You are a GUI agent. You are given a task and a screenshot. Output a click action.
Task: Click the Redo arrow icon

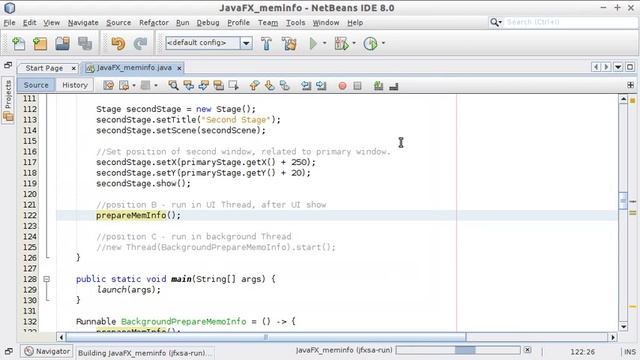(x=140, y=43)
